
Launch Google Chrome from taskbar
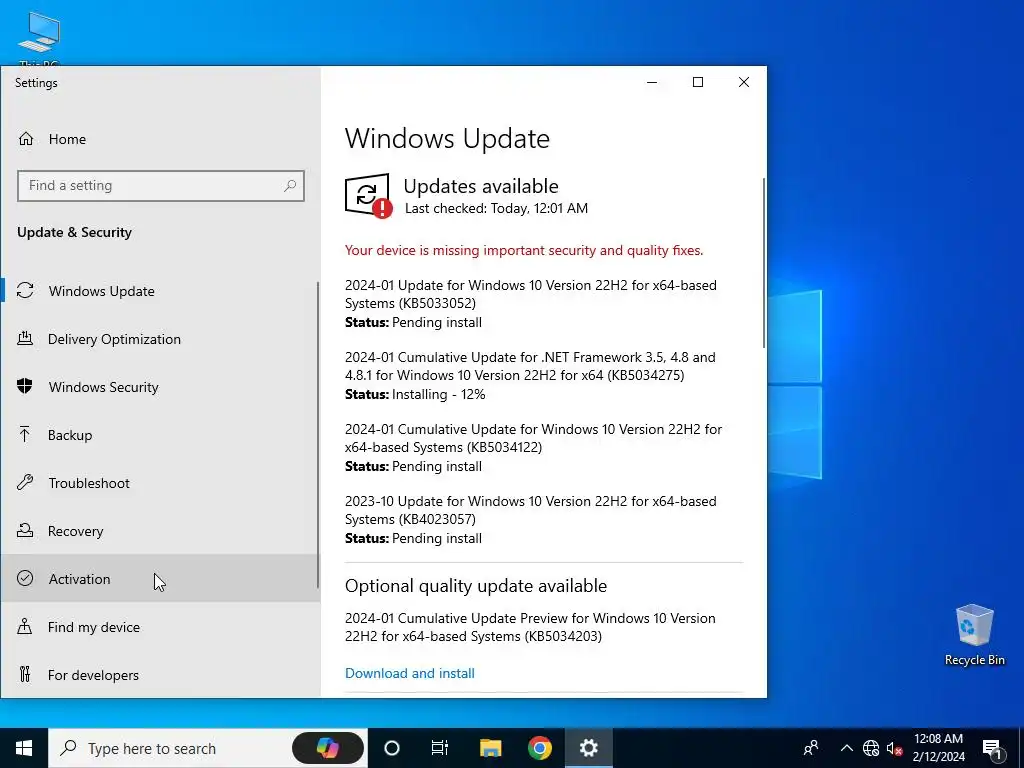[x=539, y=748]
